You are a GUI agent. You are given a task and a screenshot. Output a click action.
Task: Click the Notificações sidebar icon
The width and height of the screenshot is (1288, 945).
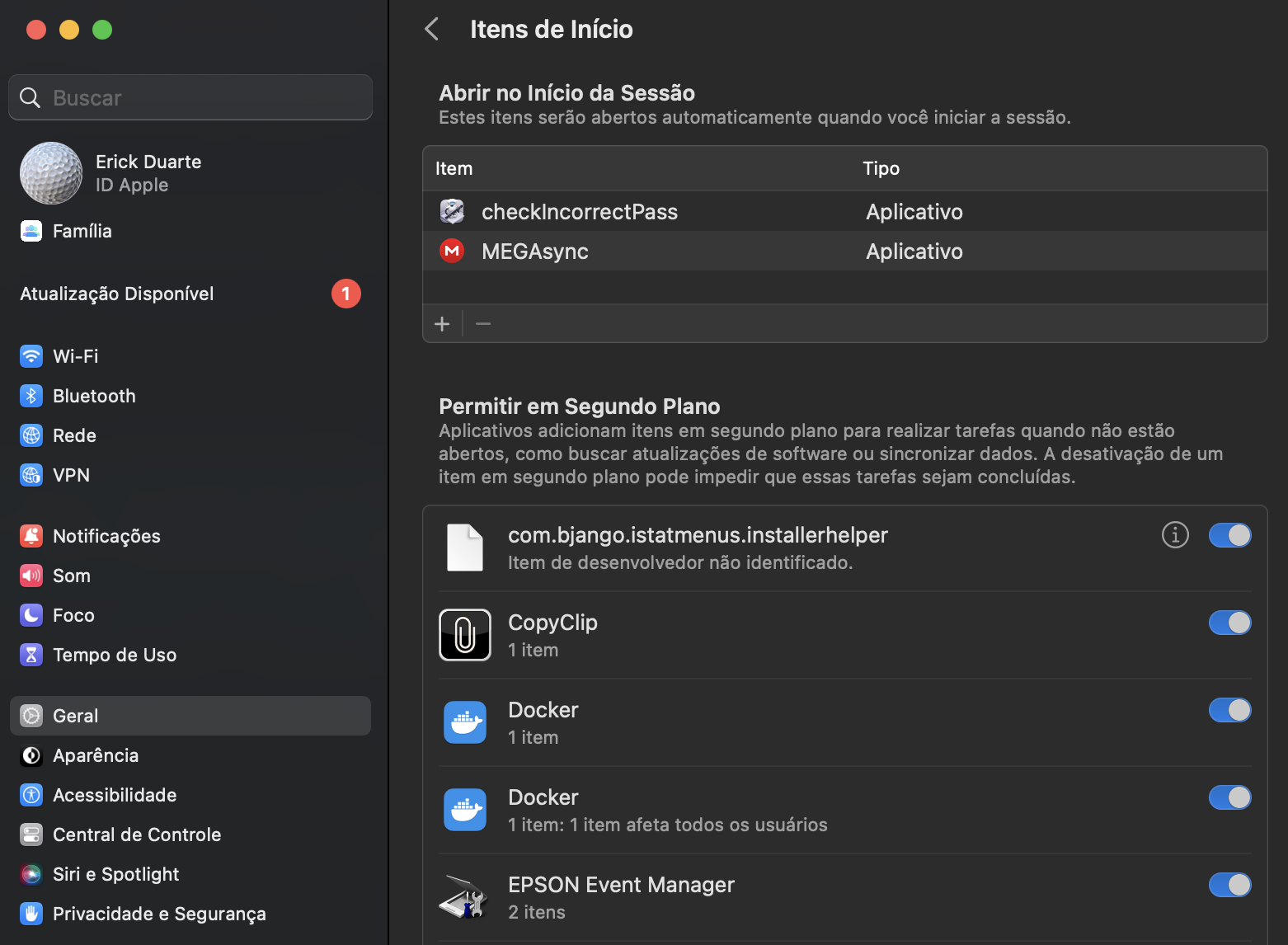(x=31, y=535)
